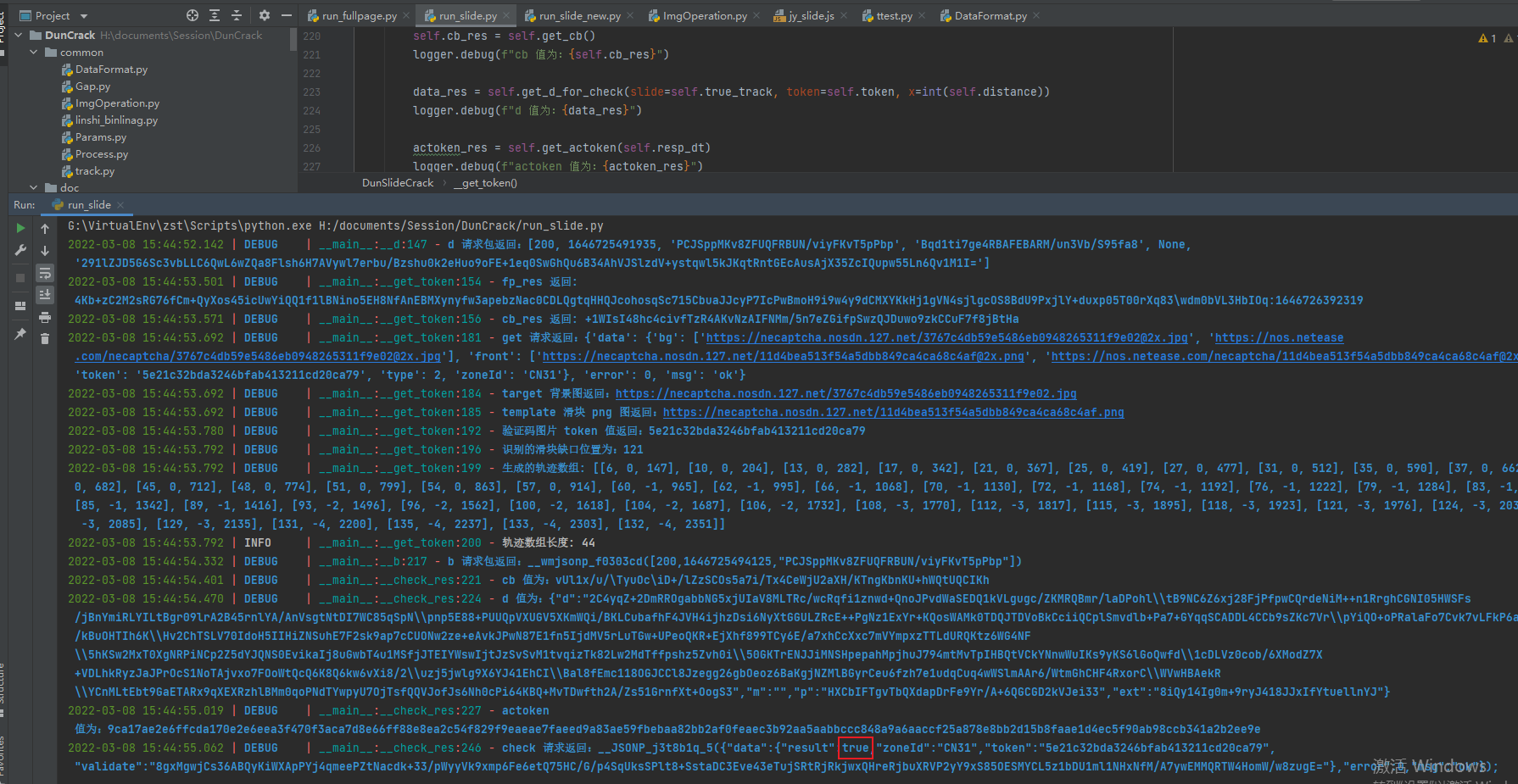Select ImgOperation.py in the project tree
1518x784 pixels.
coord(110,103)
